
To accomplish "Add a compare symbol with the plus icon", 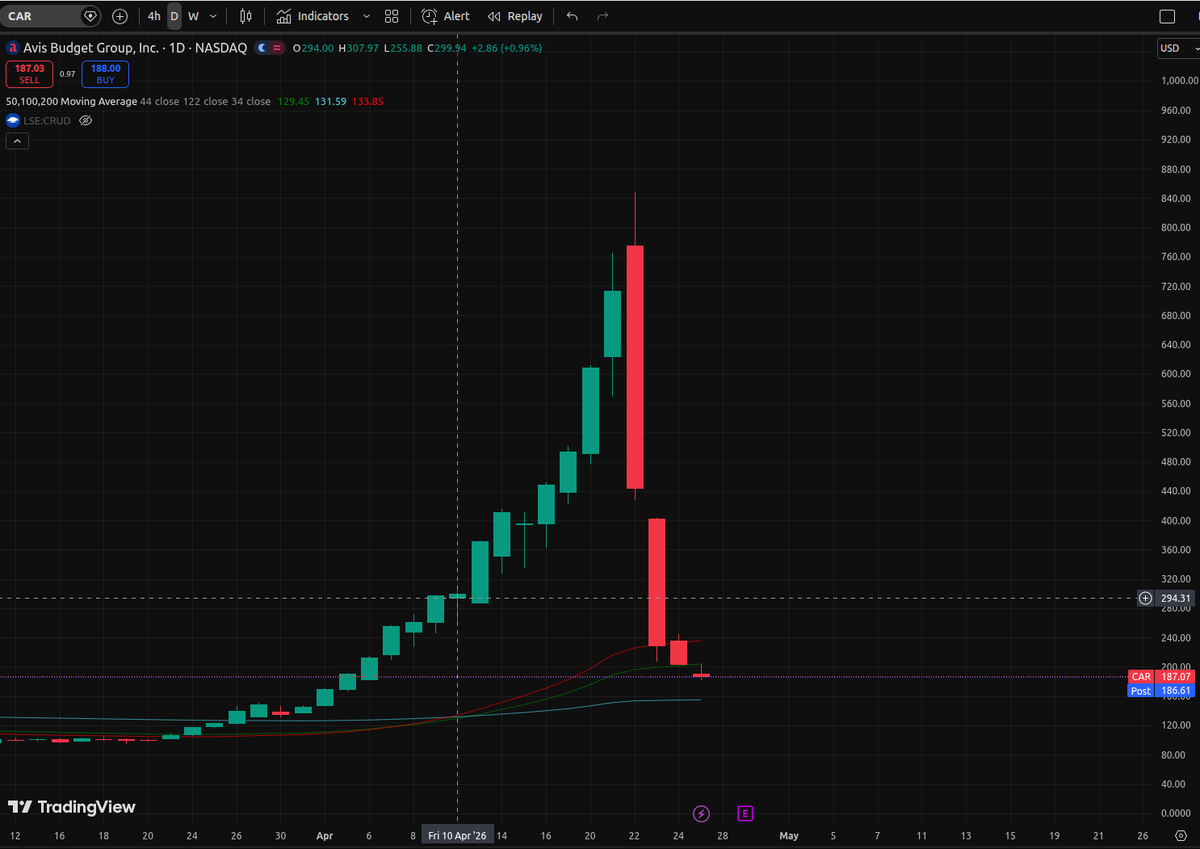I will click(x=120, y=16).
